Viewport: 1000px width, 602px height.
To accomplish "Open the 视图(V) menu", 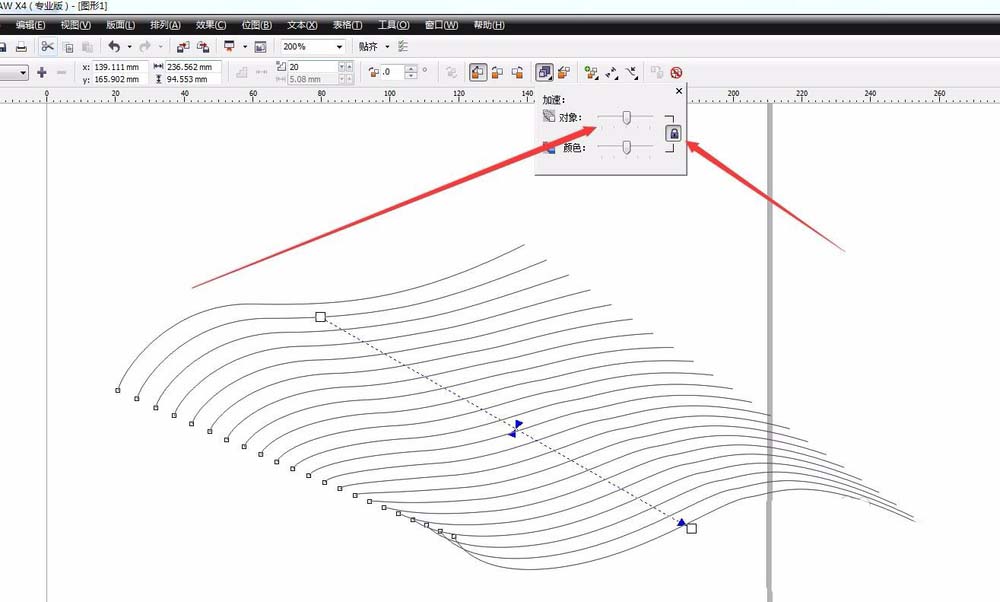I will tap(75, 25).
